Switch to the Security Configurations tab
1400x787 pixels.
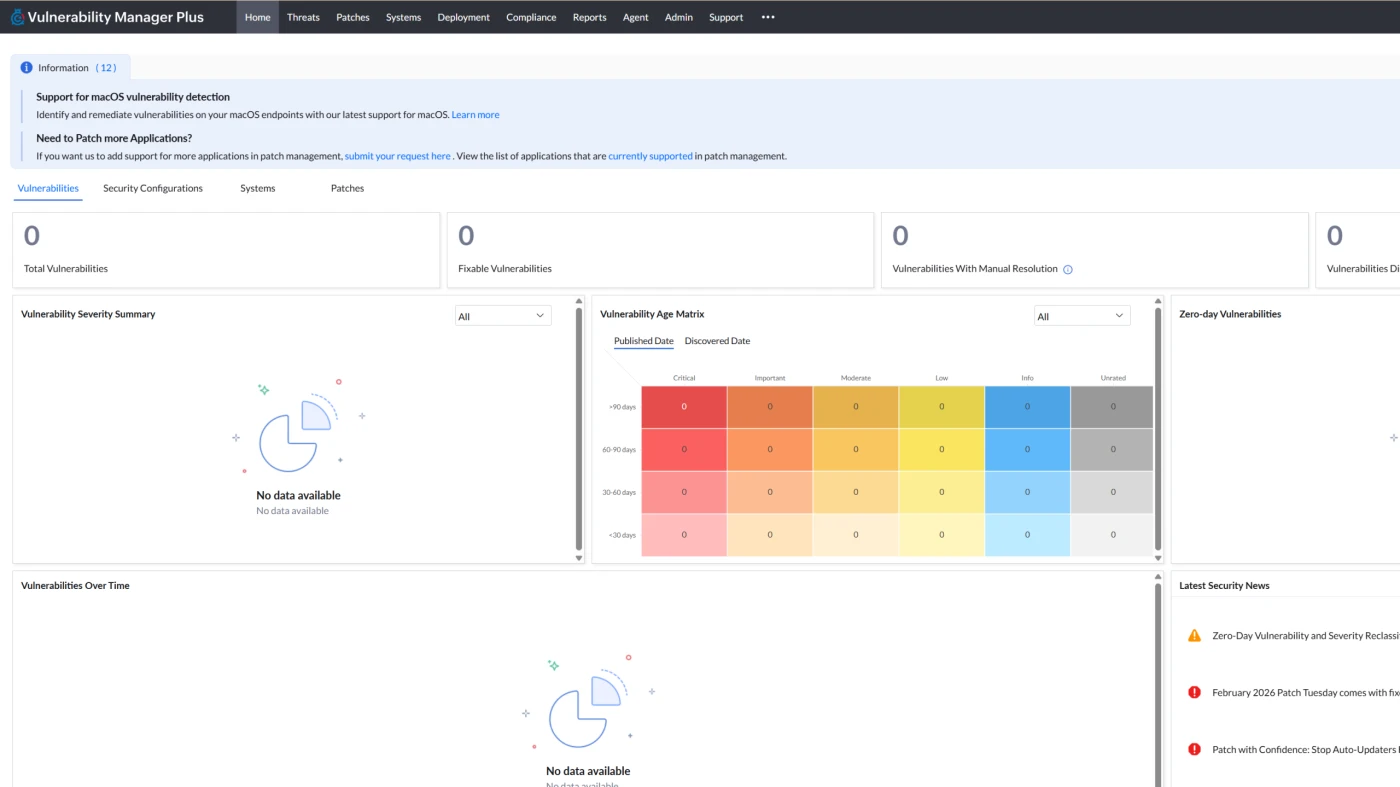click(153, 188)
